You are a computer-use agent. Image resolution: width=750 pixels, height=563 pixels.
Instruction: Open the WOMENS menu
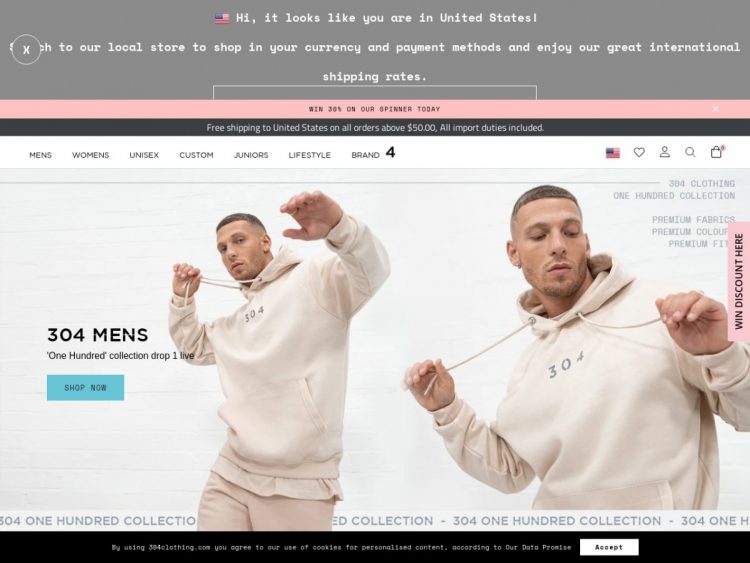pyautogui.click(x=90, y=155)
